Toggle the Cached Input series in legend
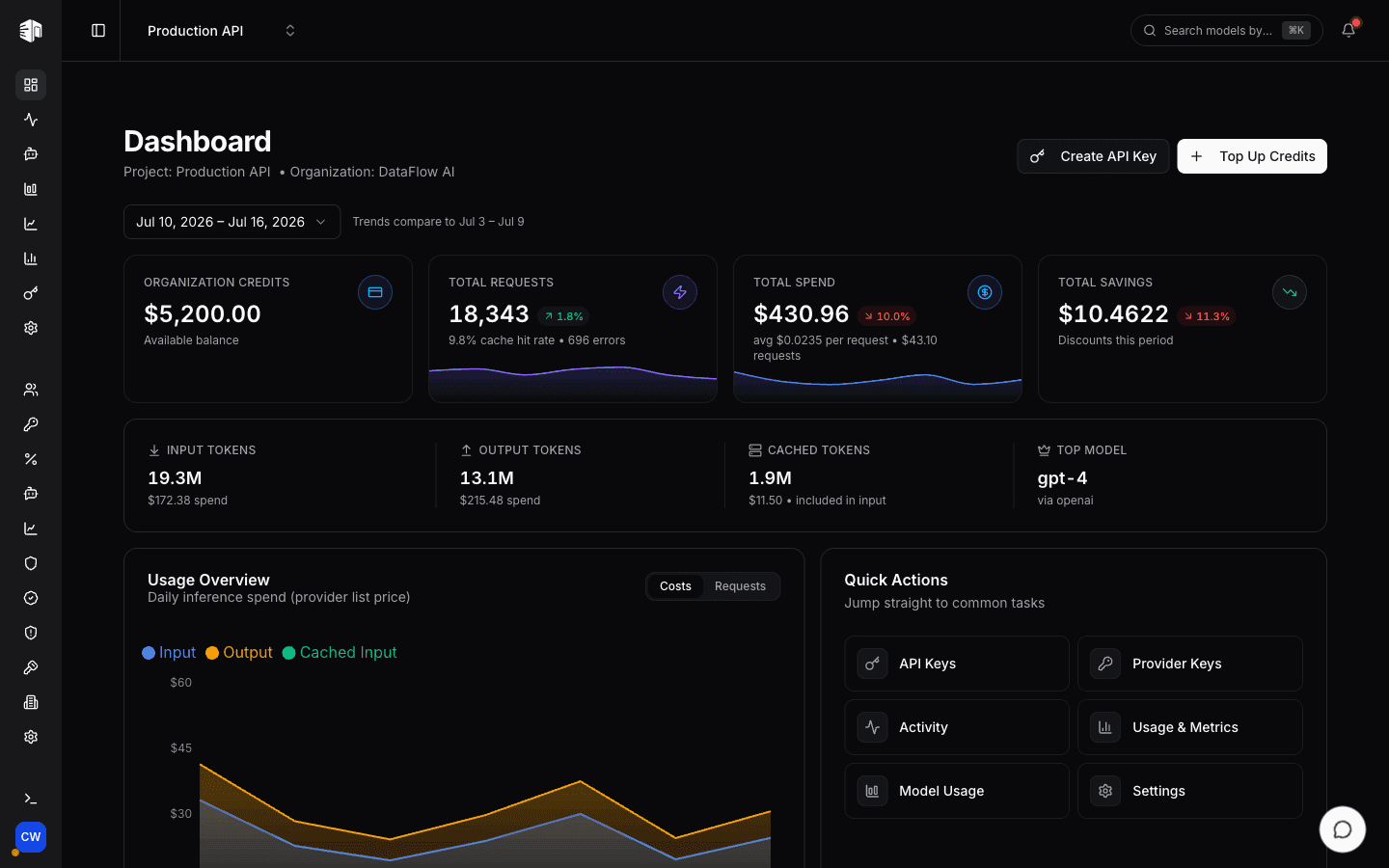Image resolution: width=1389 pixels, height=868 pixels. coord(340,653)
